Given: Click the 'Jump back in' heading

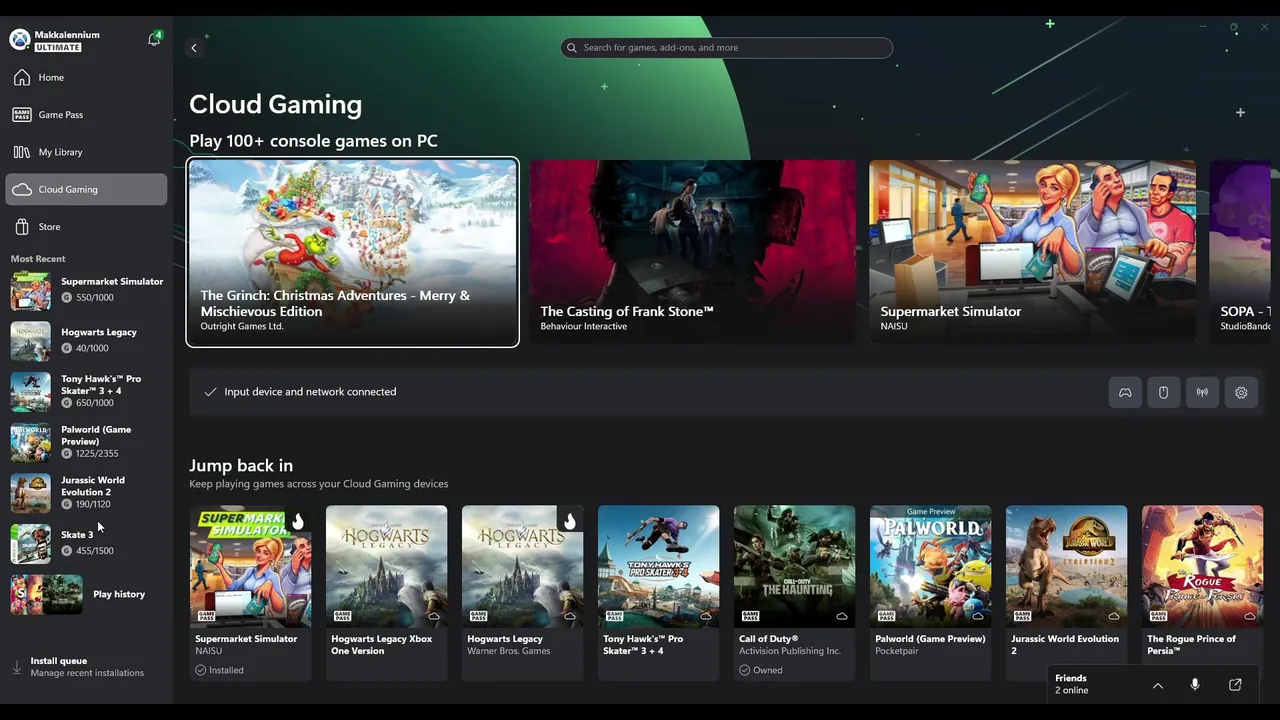Looking at the screenshot, I should 241,466.
